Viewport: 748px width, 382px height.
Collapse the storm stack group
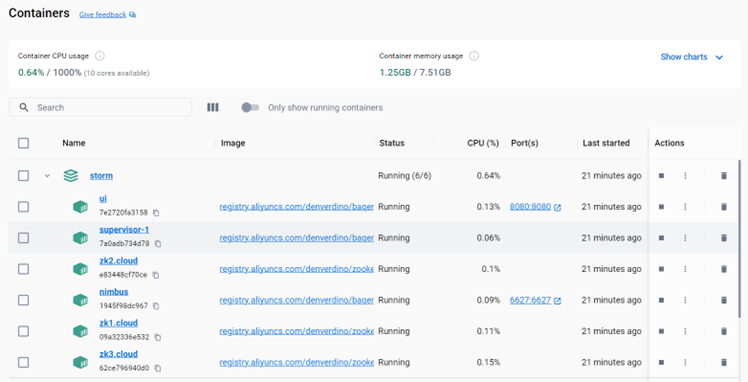[x=47, y=176]
